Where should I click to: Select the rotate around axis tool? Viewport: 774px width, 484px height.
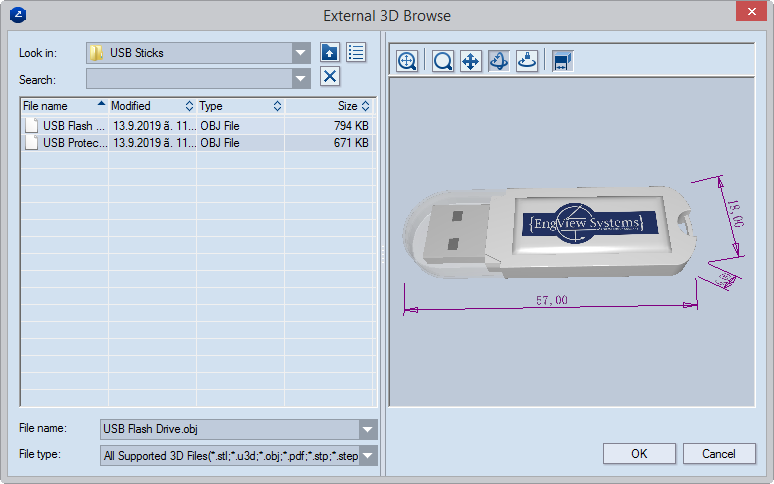pyautogui.click(x=527, y=61)
